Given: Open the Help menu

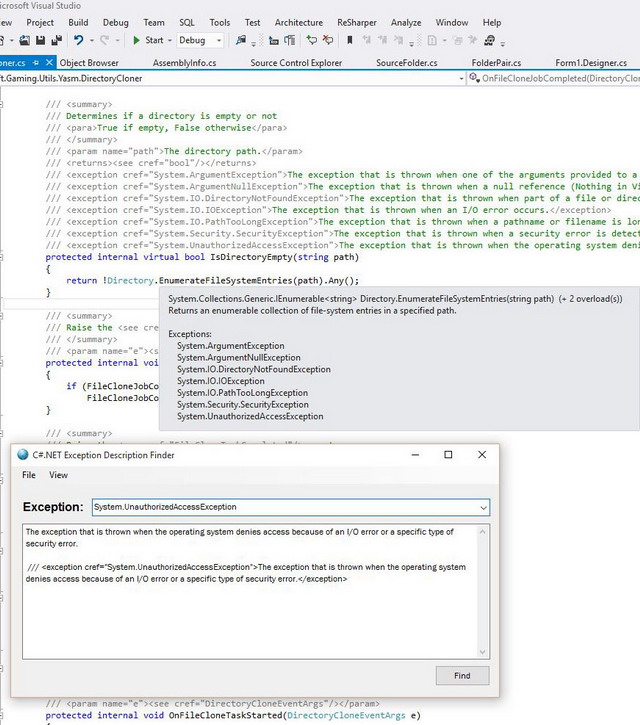Looking at the screenshot, I should [x=492, y=22].
